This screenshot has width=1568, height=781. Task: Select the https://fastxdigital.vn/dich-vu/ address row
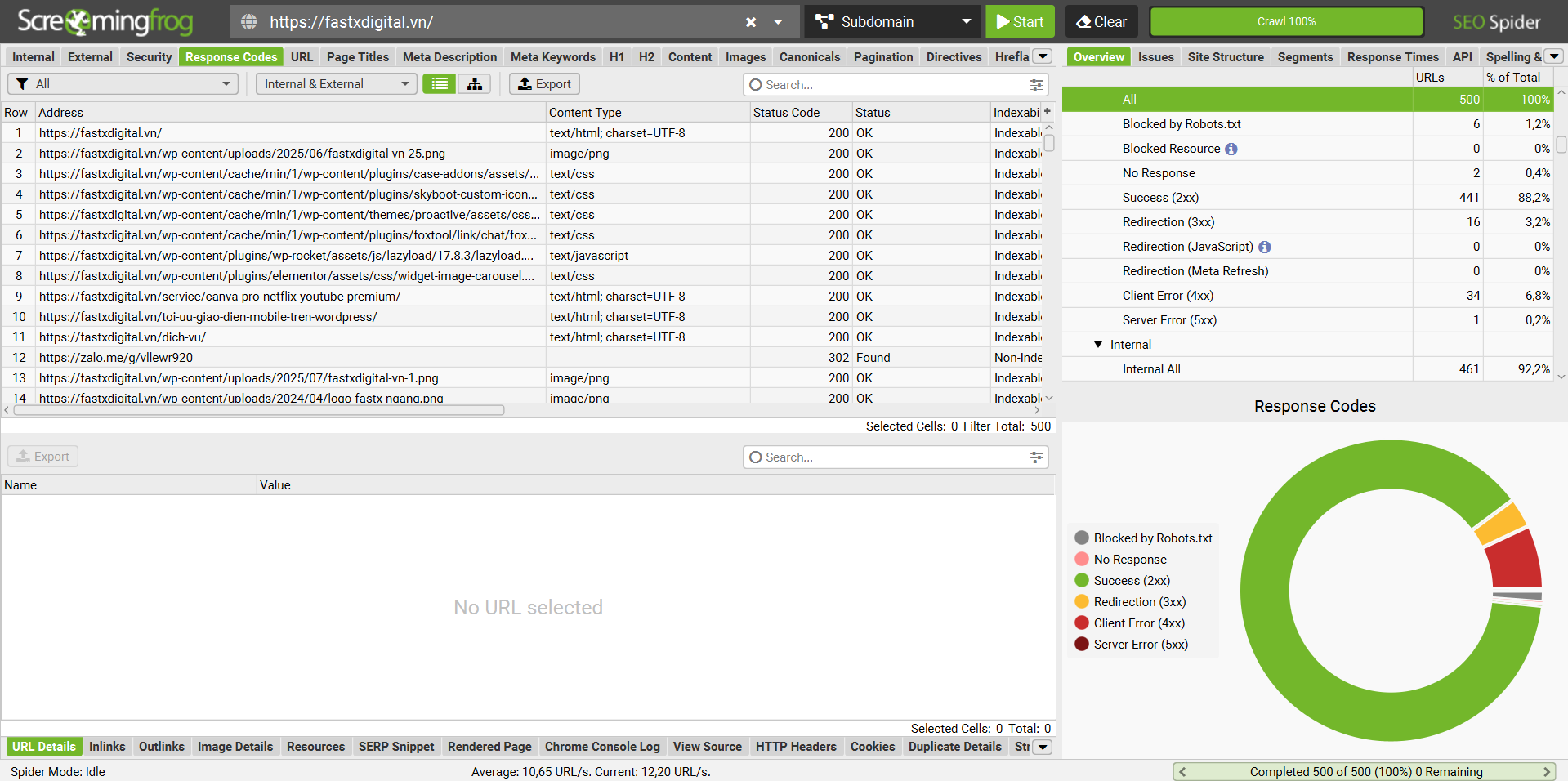522,337
